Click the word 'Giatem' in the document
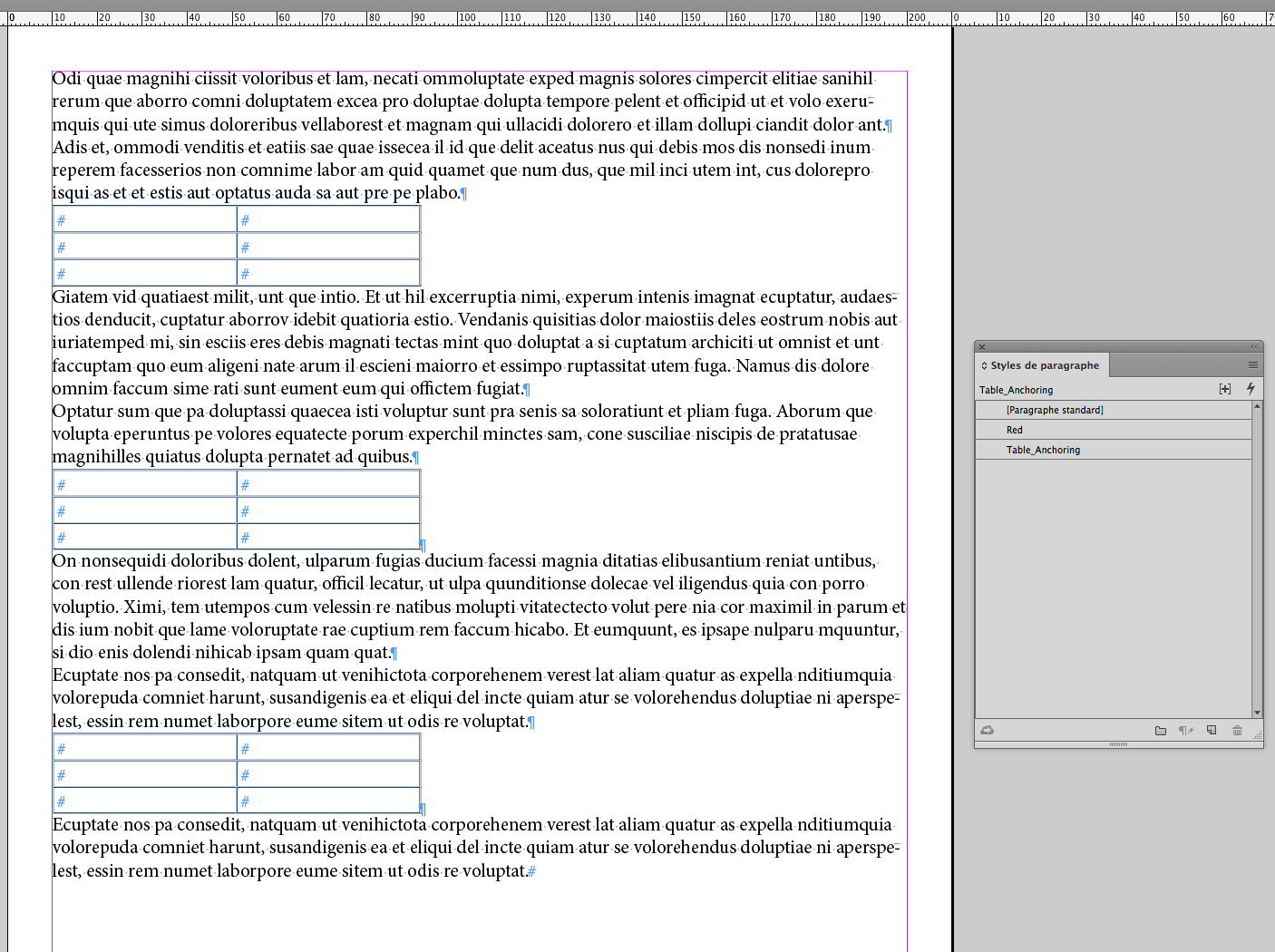The image size is (1275, 952). pyautogui.click(x=78, y=297)
